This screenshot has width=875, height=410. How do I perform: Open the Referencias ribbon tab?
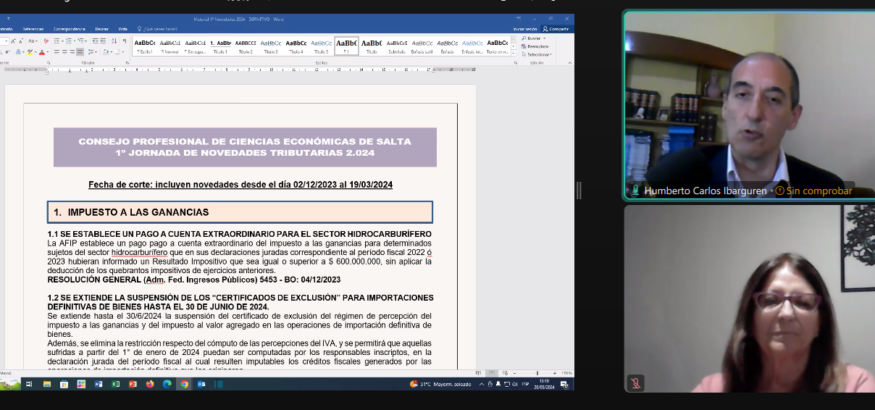point(33,29)
